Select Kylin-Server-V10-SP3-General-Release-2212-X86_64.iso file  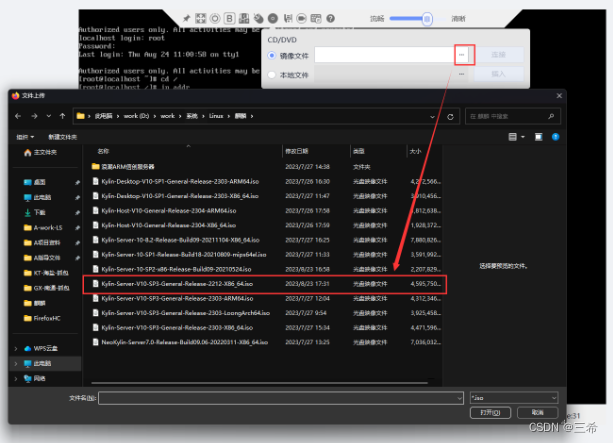(177, 284)
